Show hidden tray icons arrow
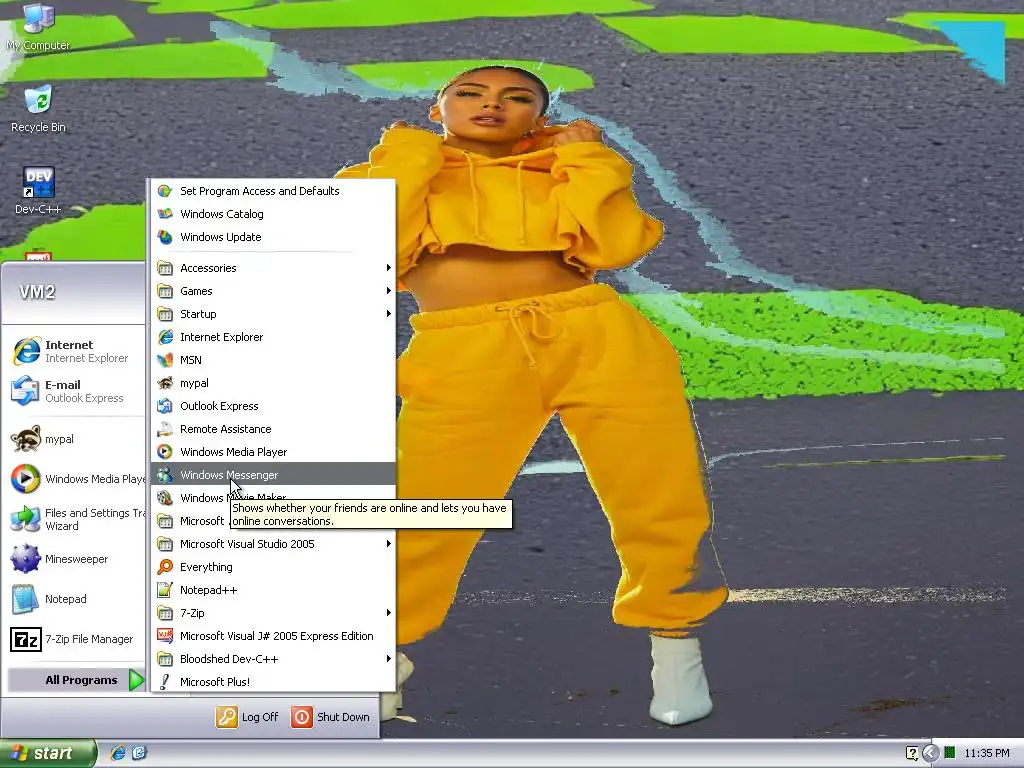The width and height of the screenshot is (1024, 768). pyautogui.click(x=931, y=753)
